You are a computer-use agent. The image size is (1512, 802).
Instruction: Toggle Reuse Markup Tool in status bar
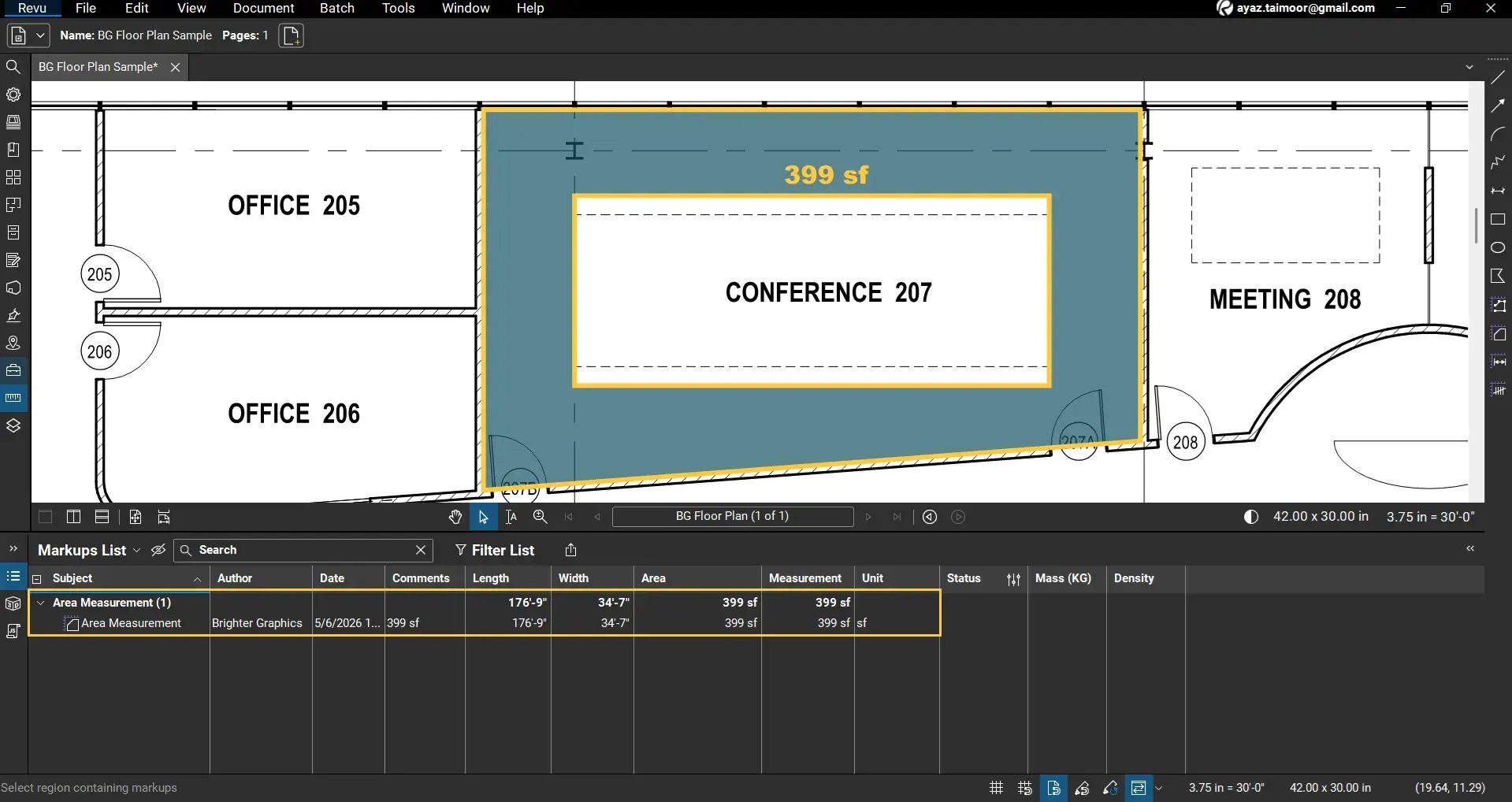1110,788
